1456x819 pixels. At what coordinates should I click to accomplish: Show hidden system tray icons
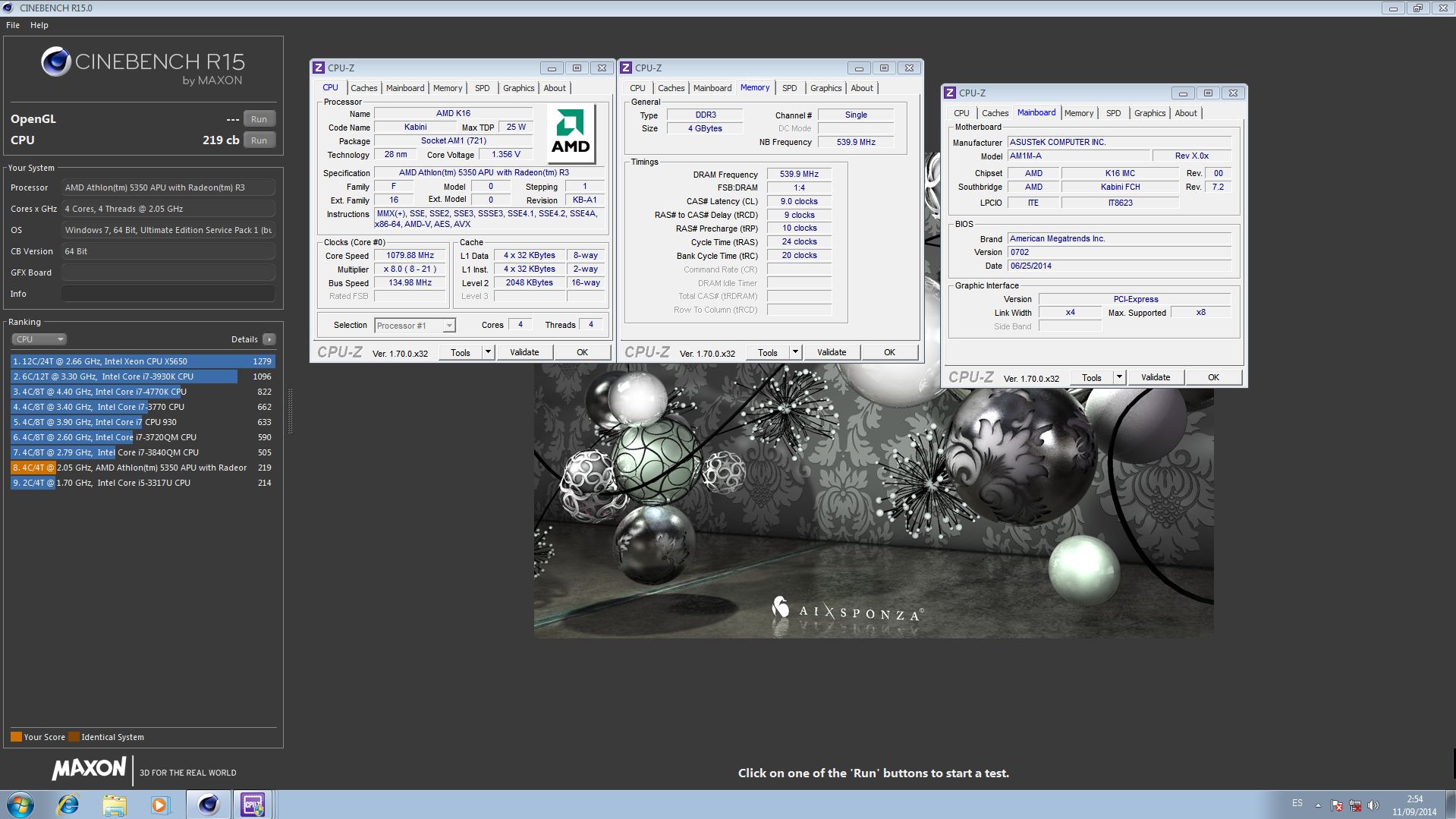pos(1318,805)
